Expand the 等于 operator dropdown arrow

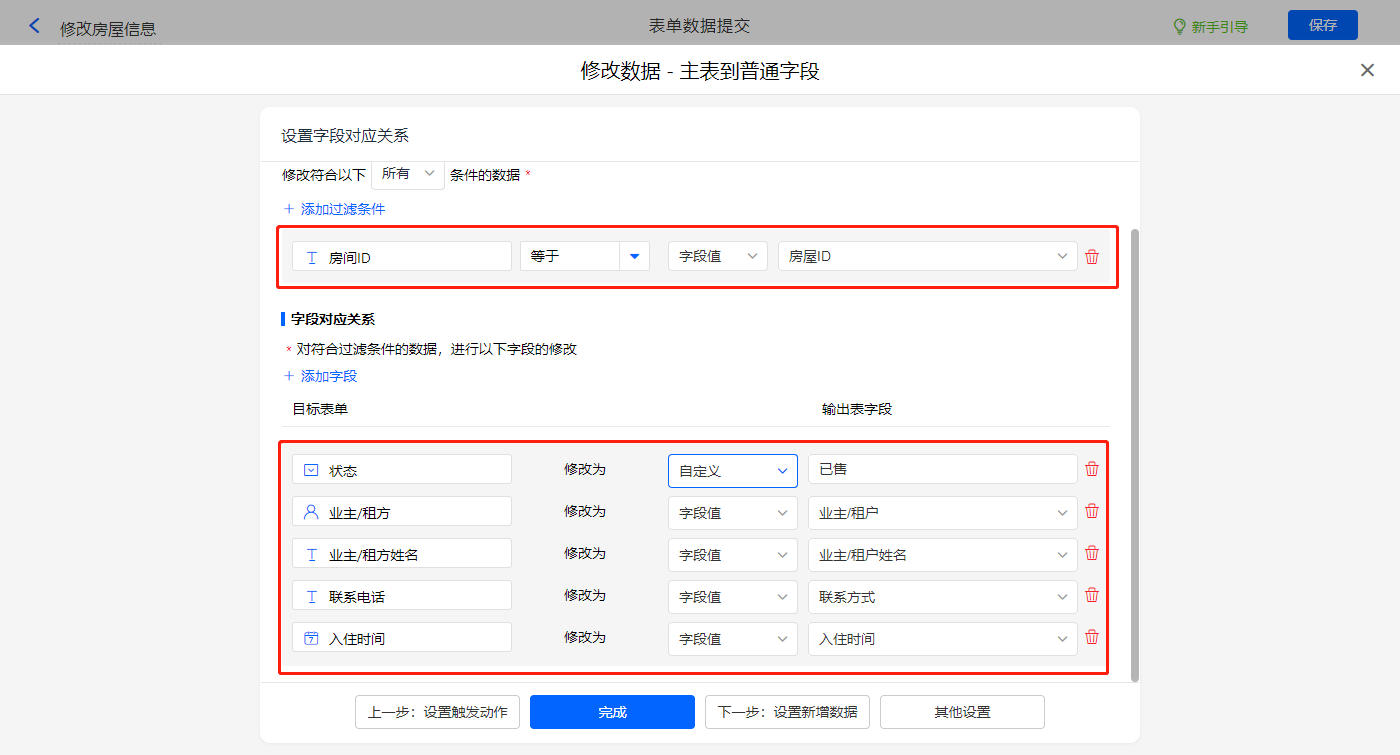coord(634,257)
